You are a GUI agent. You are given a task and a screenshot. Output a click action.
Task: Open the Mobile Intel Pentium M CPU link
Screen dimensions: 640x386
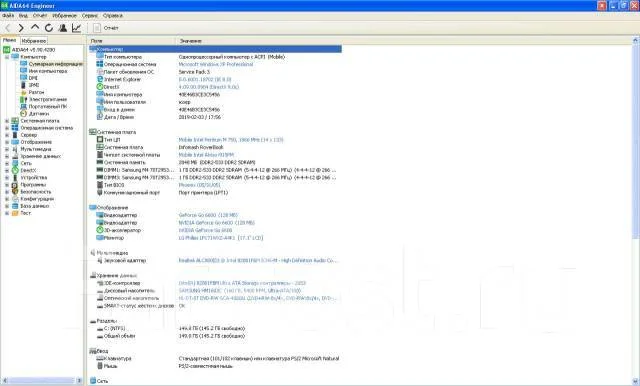[231, 140]
